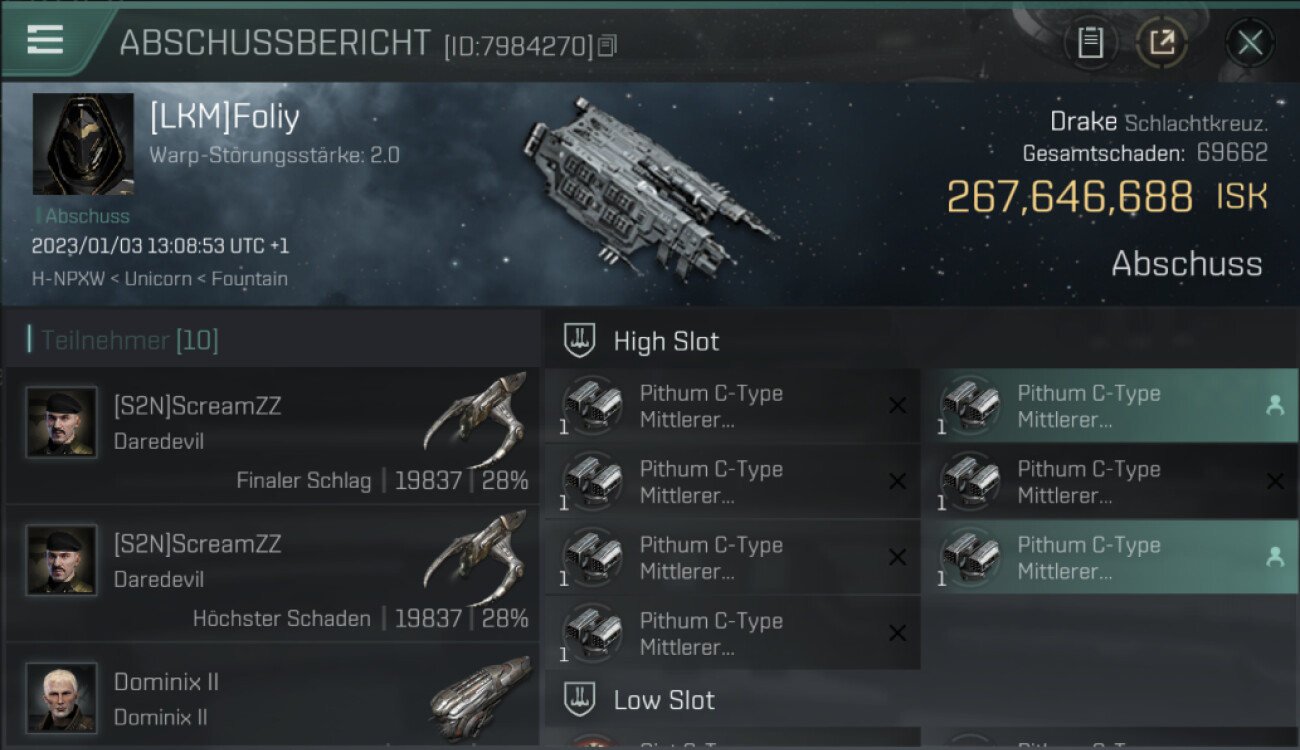Close the Abschussbericht window
1300x750 pixels.
pyautogui.click(x=1250, y=43)
